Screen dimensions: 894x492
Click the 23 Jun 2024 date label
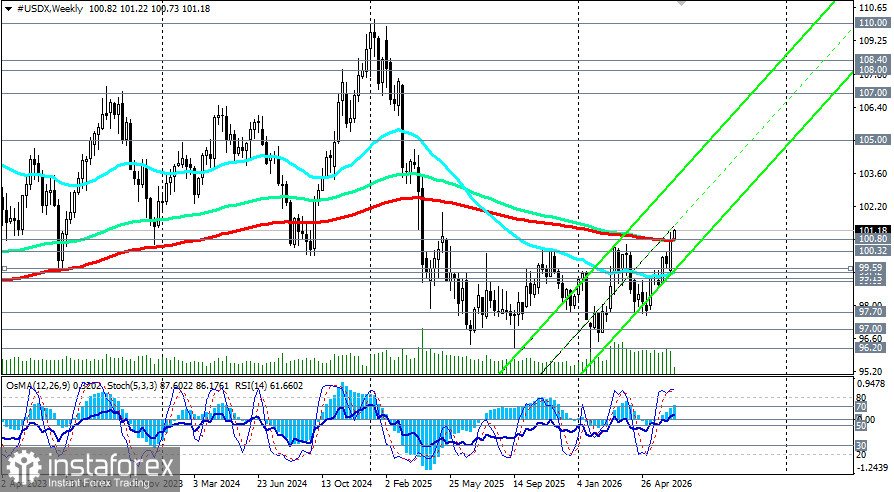[282, 483]
